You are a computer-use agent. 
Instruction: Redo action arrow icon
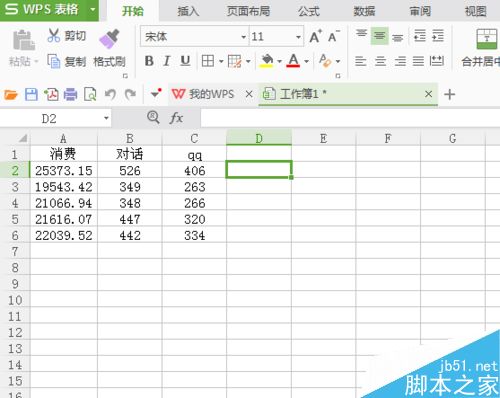click(130, 94)
